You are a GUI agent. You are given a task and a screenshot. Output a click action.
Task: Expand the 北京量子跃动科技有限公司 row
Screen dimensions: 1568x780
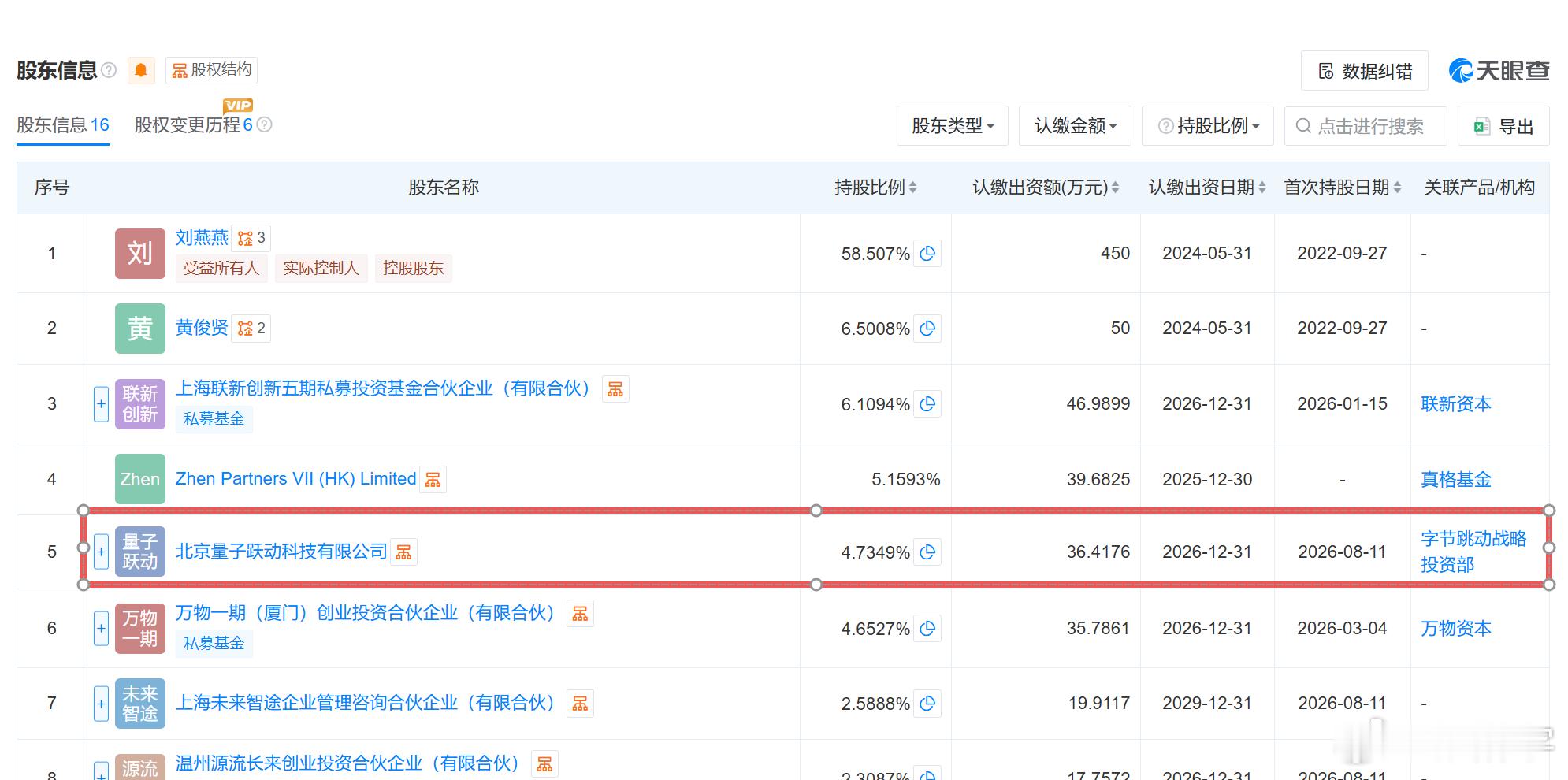coord(101,552)
